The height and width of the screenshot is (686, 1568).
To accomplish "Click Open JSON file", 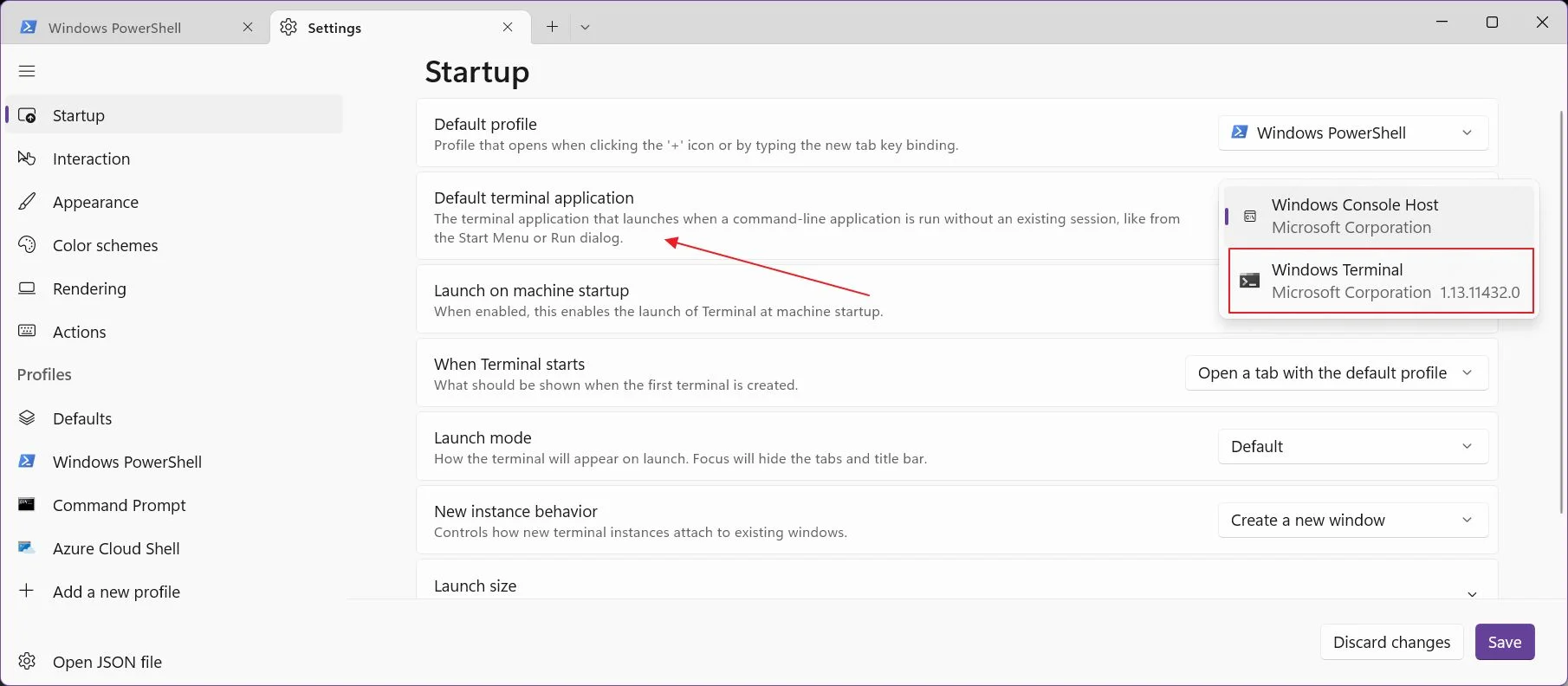I will 173,662.
